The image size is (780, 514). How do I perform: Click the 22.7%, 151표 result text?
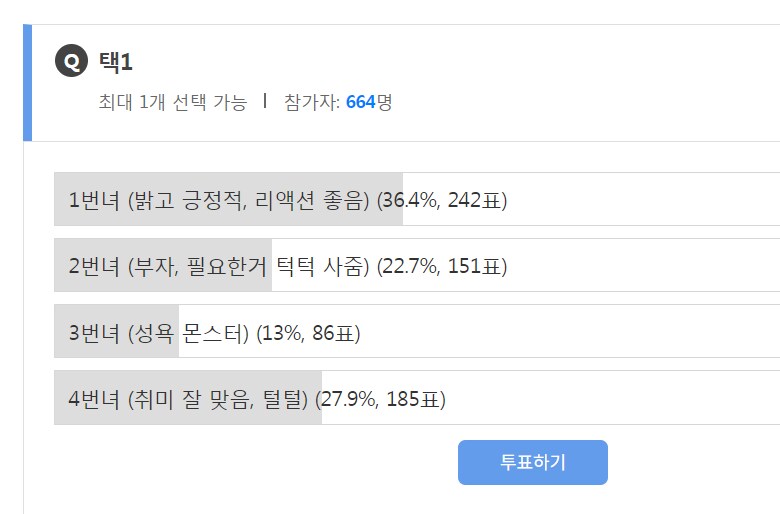tap(442, 266)
